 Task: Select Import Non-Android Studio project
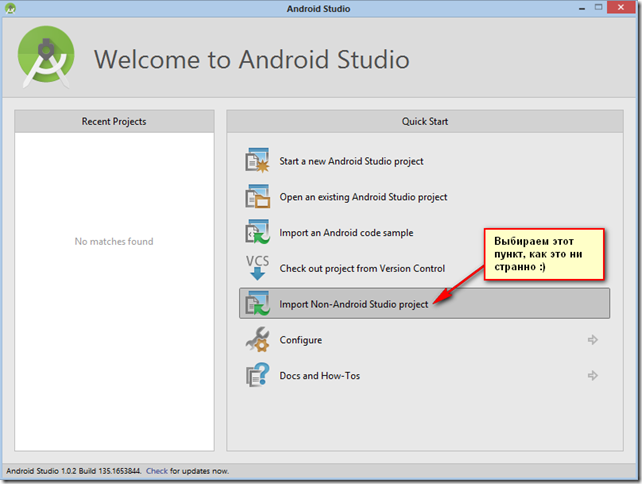point(424,303)
